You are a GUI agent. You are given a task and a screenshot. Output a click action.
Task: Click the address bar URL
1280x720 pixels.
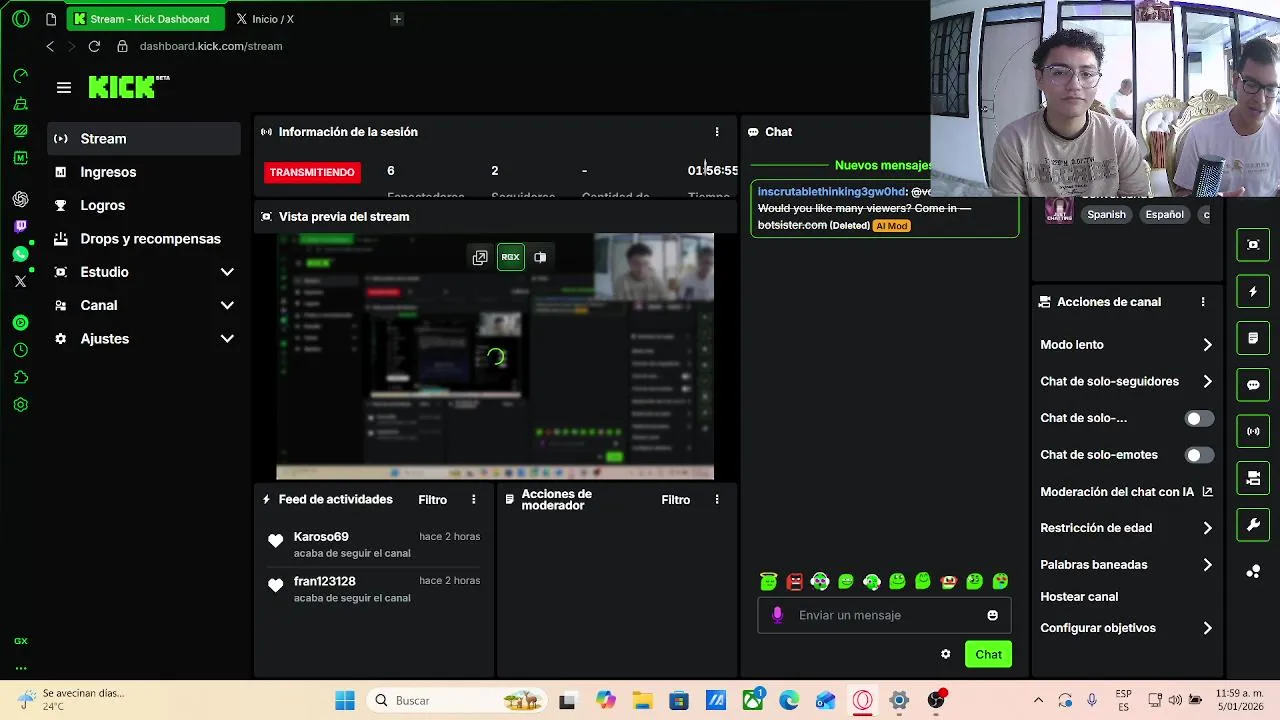[211, 46]
